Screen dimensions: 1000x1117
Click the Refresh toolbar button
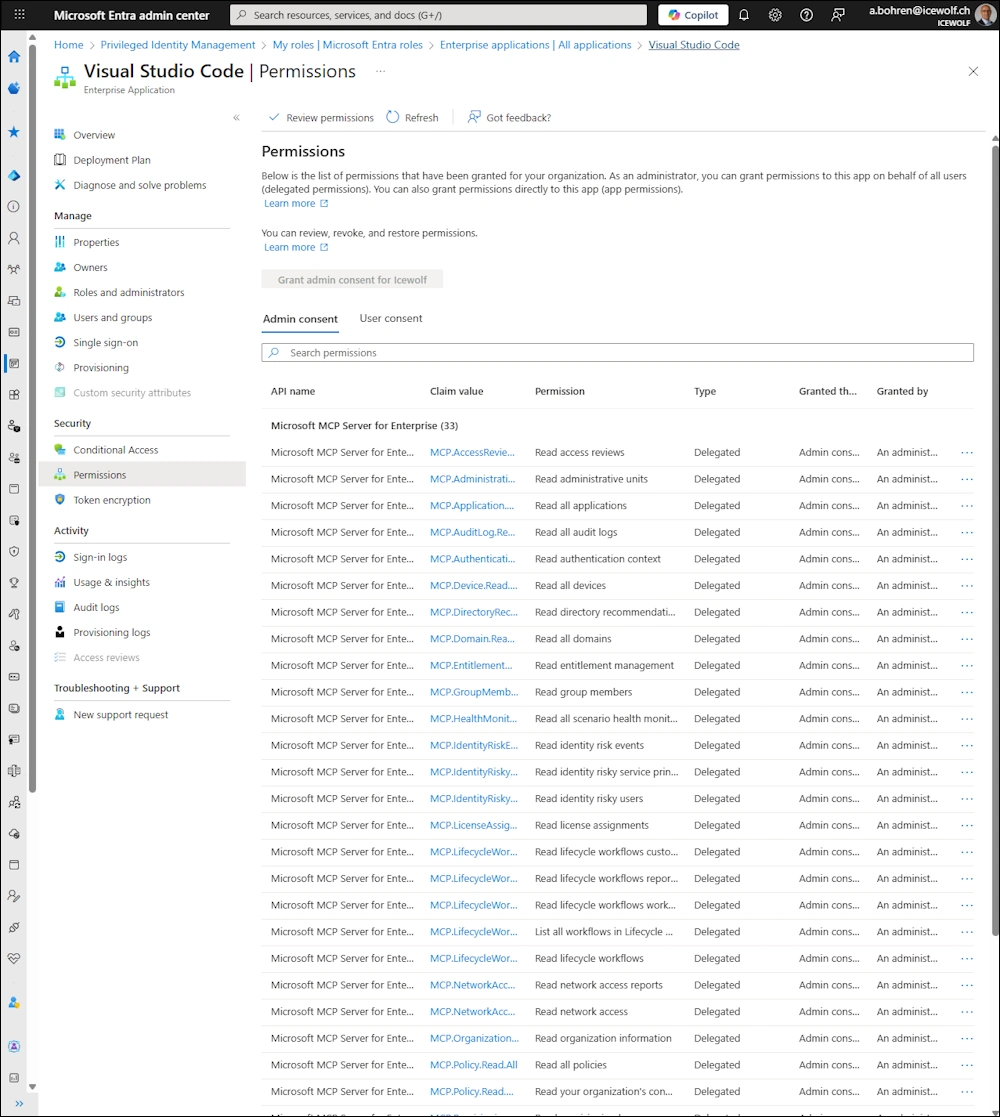(412, 117)
